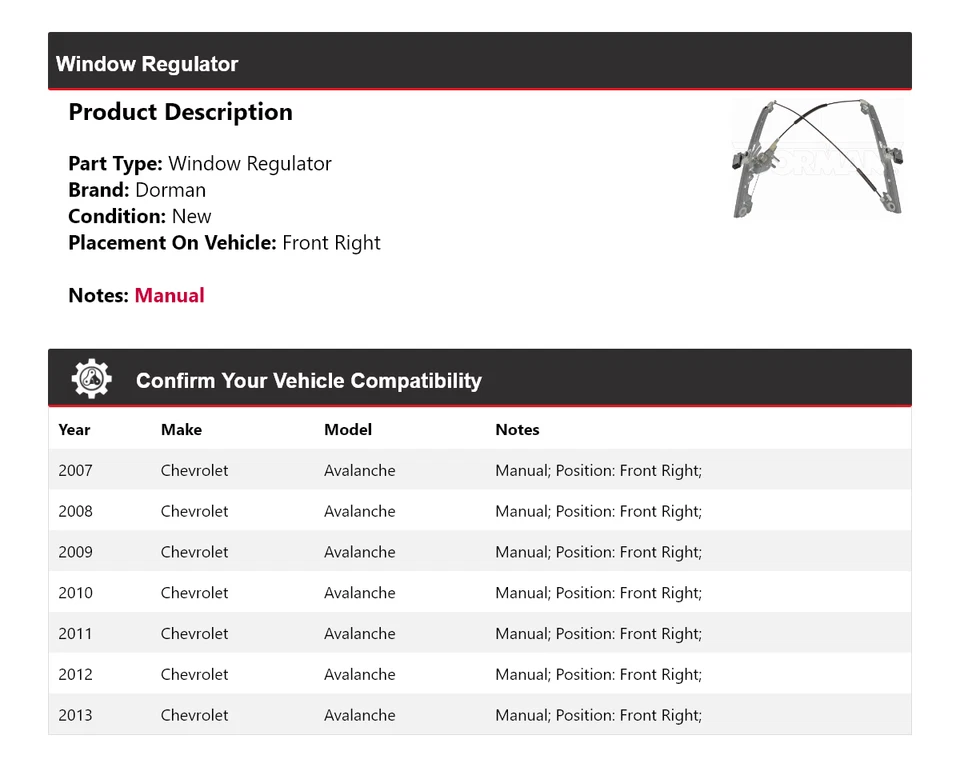The height and width of the screenshot is (767, 960).
Task: Click the Product Description heading
Action: pyautogui.click(x=180, y=113)
